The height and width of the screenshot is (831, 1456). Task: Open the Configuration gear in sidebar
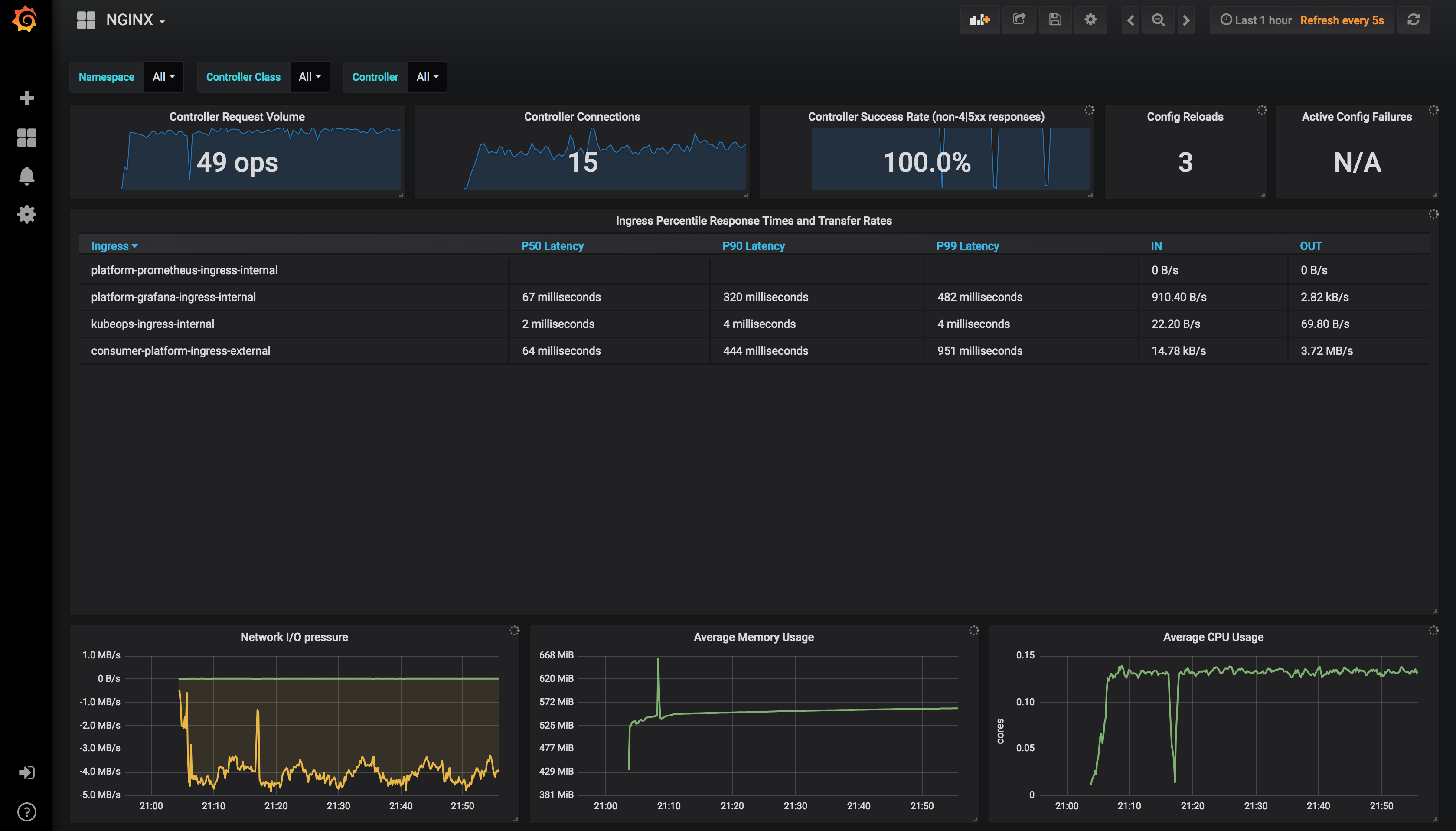(x=26, y=215)
